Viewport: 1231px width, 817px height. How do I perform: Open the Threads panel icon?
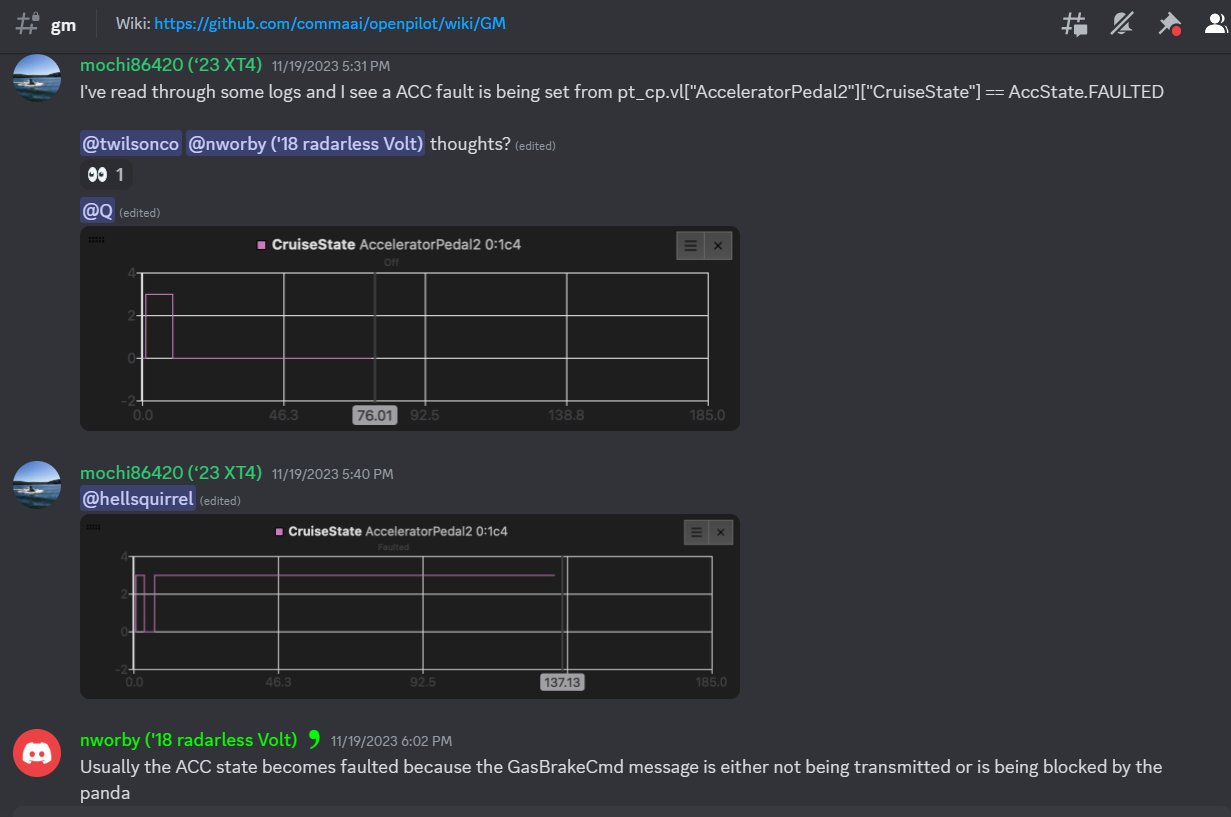1074,24
